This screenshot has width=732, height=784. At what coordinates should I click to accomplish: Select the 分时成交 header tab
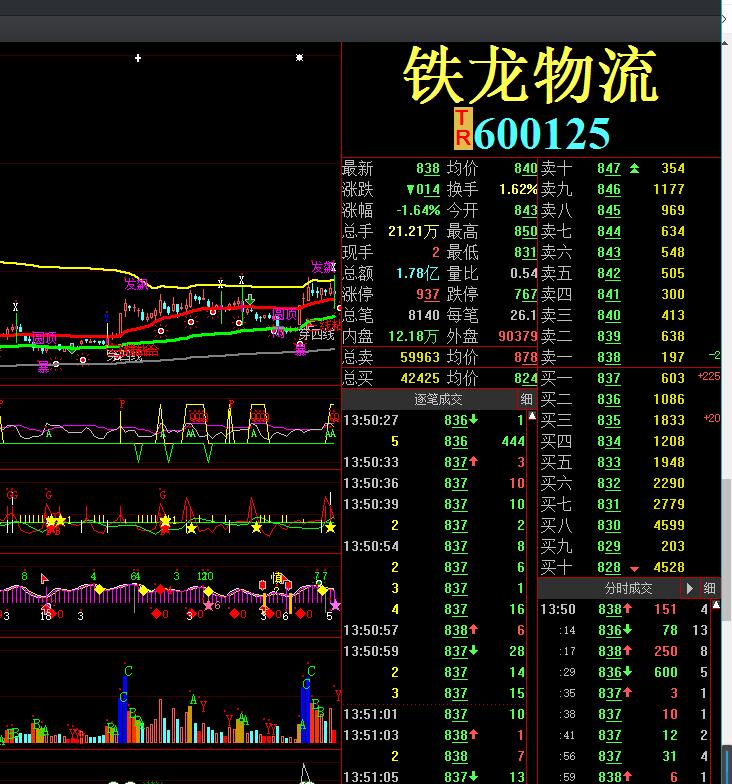pyautogui.click(x=628, y=588)
